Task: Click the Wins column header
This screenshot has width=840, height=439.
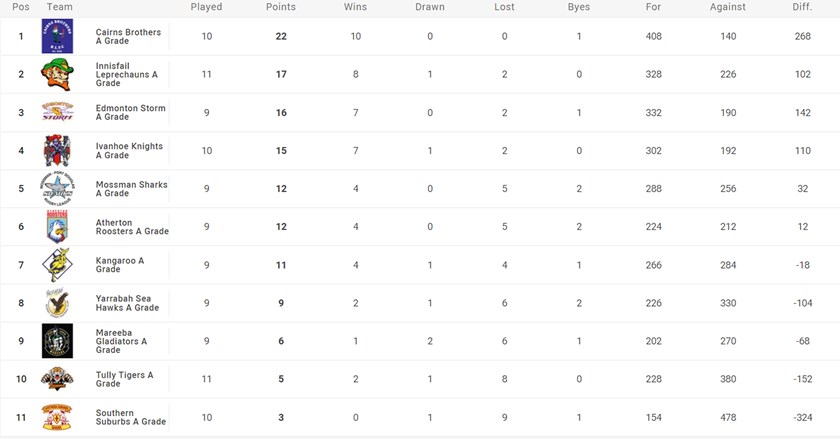Action: pyautogui.click(x=355, y=7)
